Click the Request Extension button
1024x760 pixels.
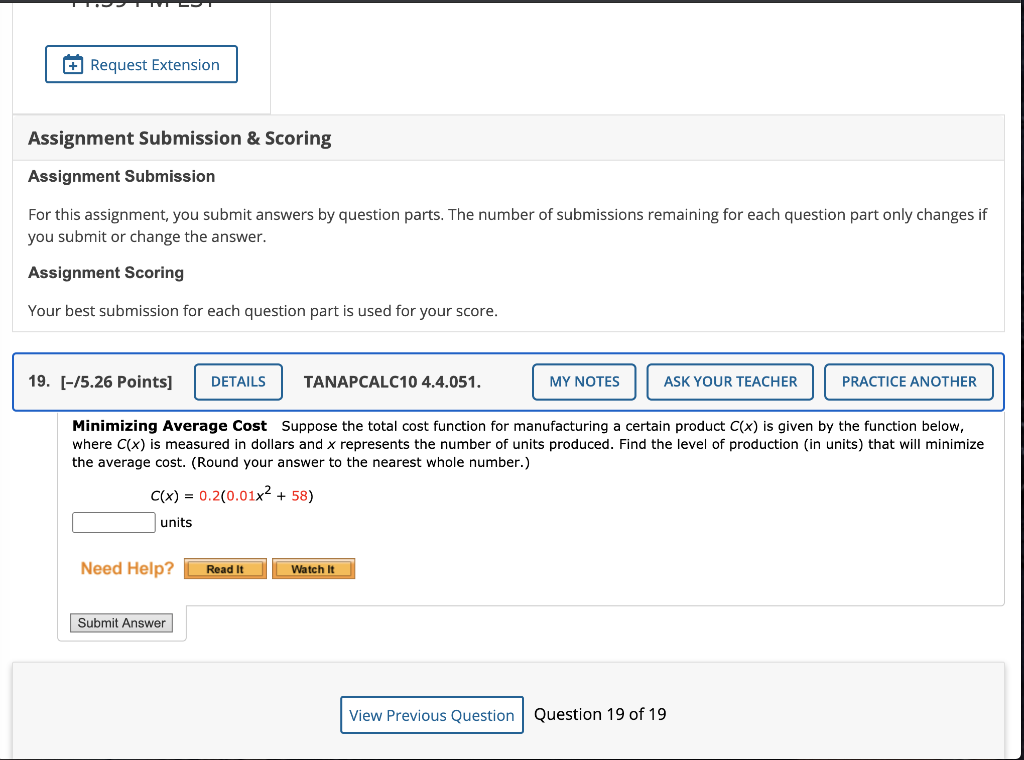click(141, 63)
